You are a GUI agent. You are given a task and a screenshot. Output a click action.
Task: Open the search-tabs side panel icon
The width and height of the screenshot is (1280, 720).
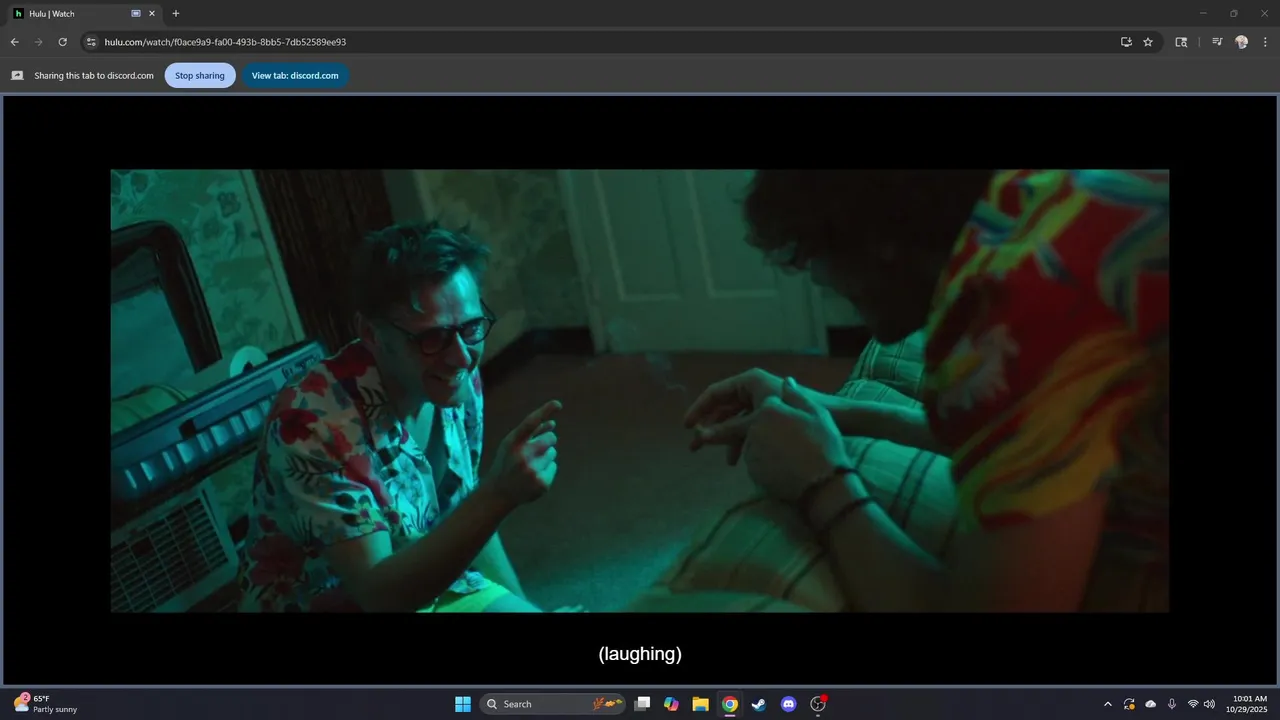point(1181,42)
